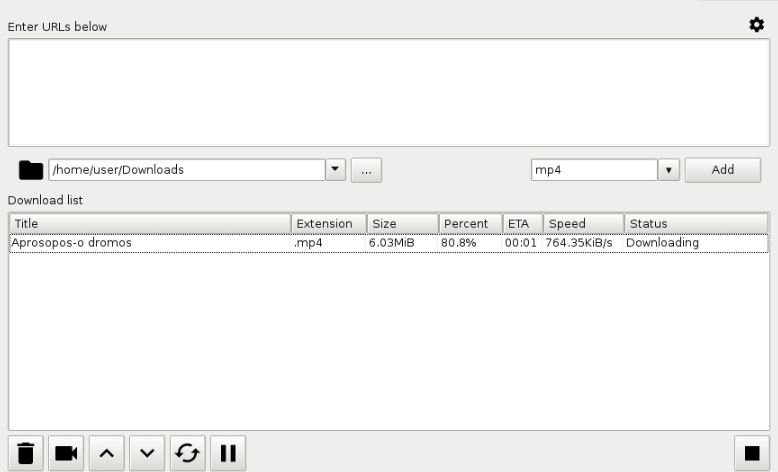Click the black folder icon
This screenshot has width=778, height=472.
(x=31, y=170)
